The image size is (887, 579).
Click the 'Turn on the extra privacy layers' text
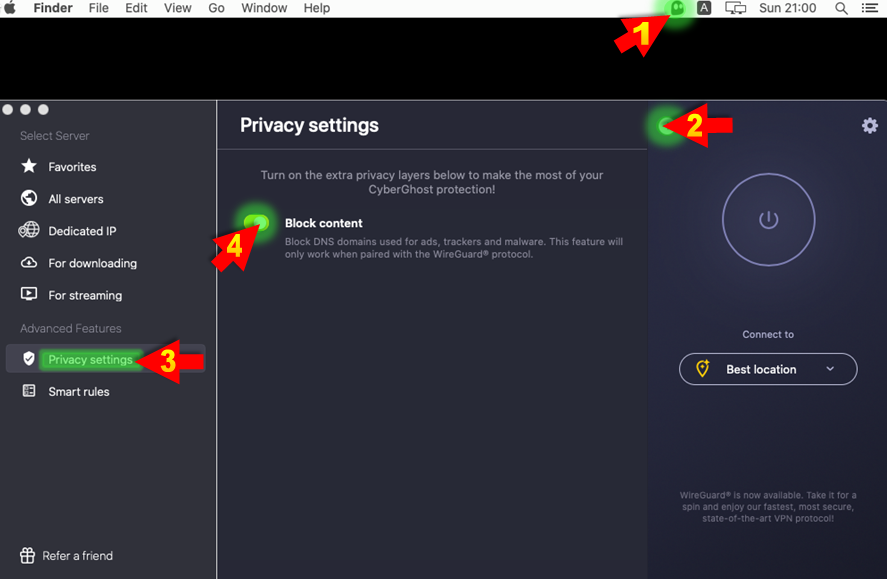pos(432,182)
